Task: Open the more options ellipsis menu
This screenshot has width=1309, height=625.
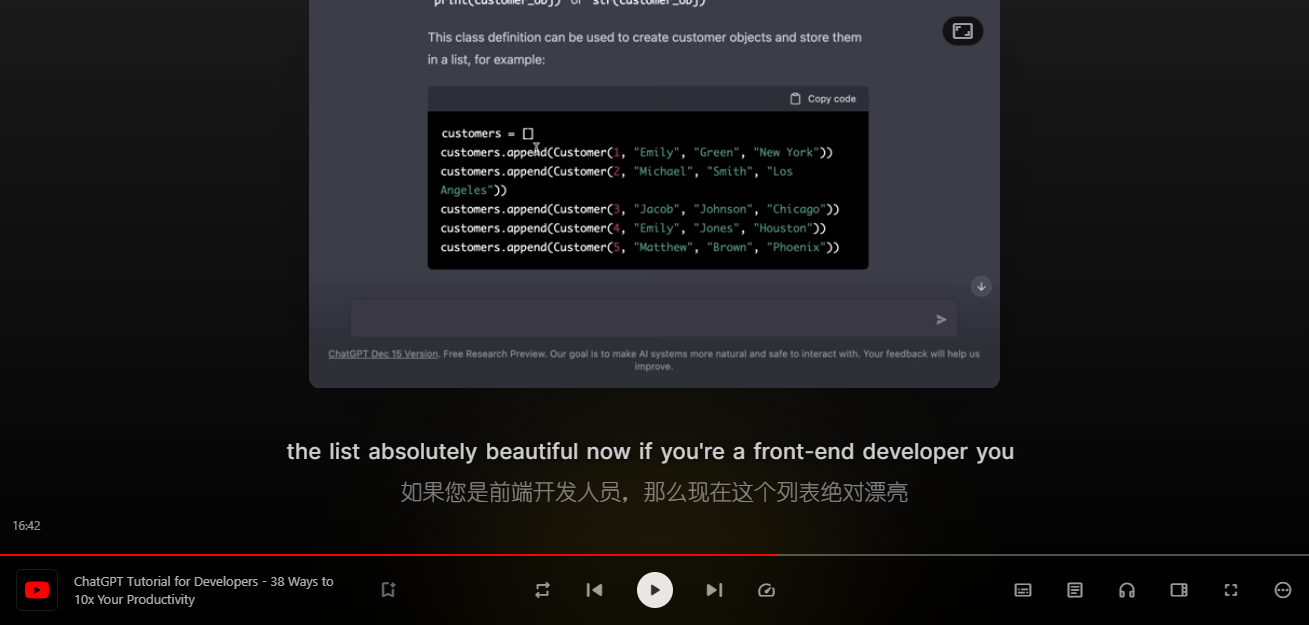Action: click(x=1283, y=590)
